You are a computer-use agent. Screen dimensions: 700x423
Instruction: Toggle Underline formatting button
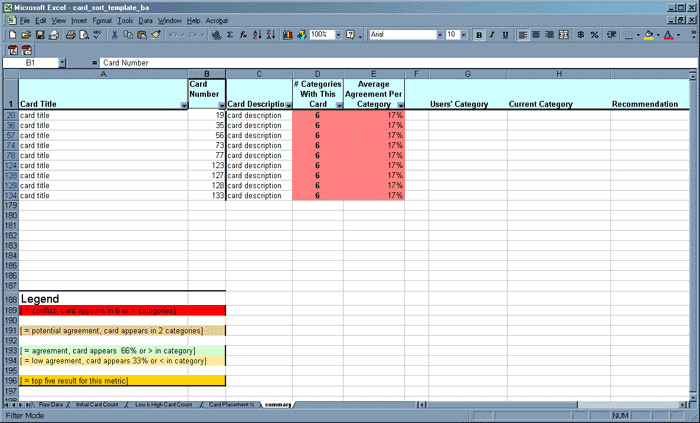(x=505, y=34)
